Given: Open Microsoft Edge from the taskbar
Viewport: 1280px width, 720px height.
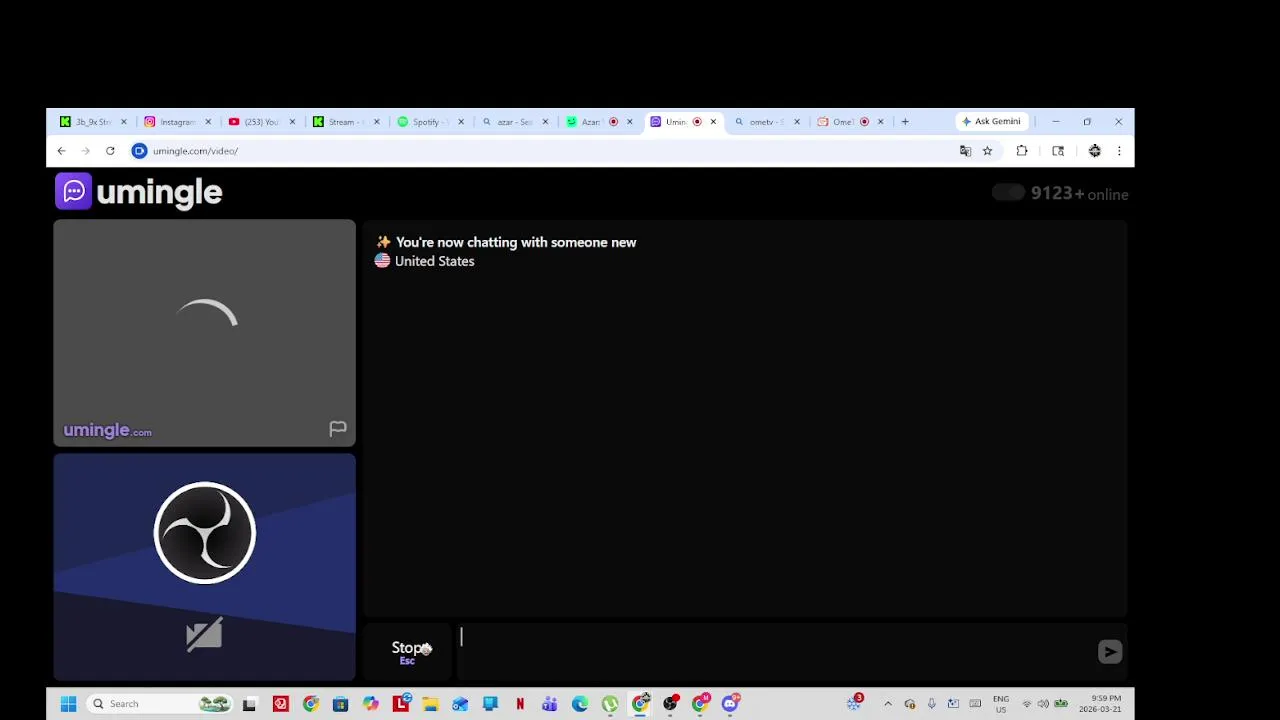Looking at the screenshot, I should [x=580, y=704].
